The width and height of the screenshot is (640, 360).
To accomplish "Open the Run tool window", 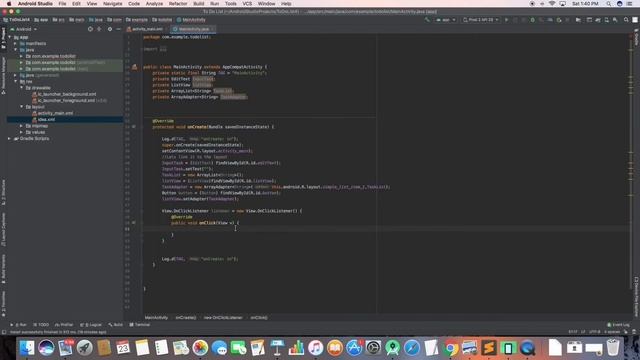I will pyautogui.click(x=18, y=325).
